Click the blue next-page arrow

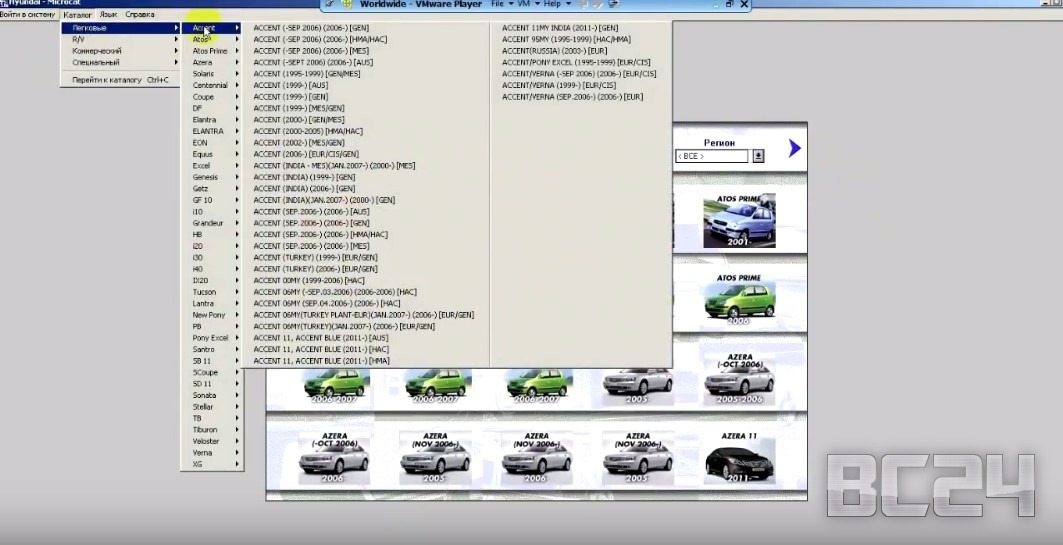click(x=794, y=149)
